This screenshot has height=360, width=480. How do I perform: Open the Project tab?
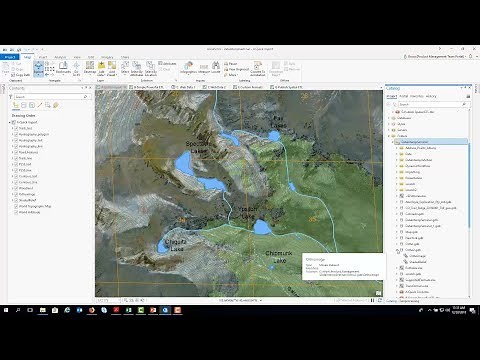(x=9, y=57)
